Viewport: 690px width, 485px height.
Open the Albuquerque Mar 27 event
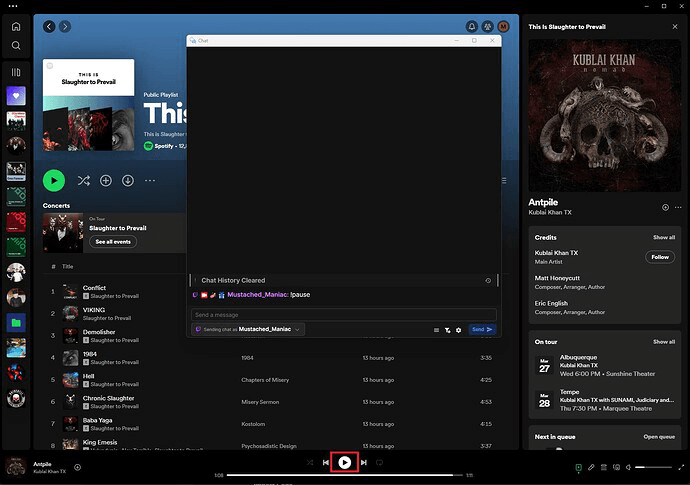point(605,365)
